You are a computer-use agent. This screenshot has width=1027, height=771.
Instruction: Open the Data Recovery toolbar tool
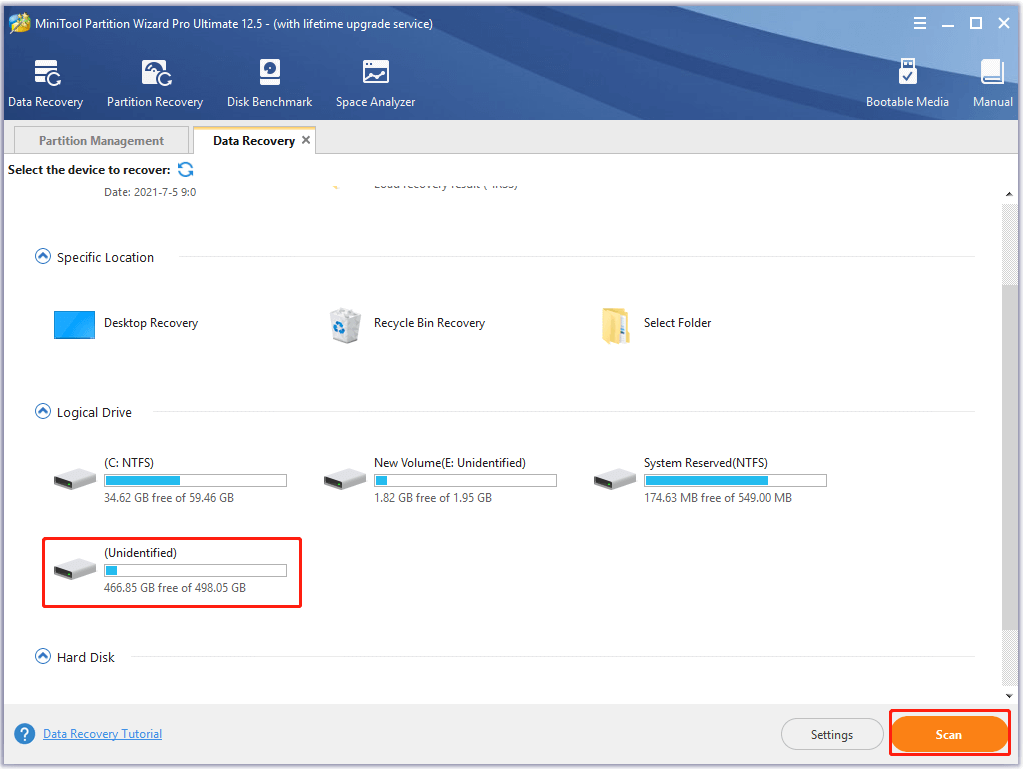click(x=46, y=83)
